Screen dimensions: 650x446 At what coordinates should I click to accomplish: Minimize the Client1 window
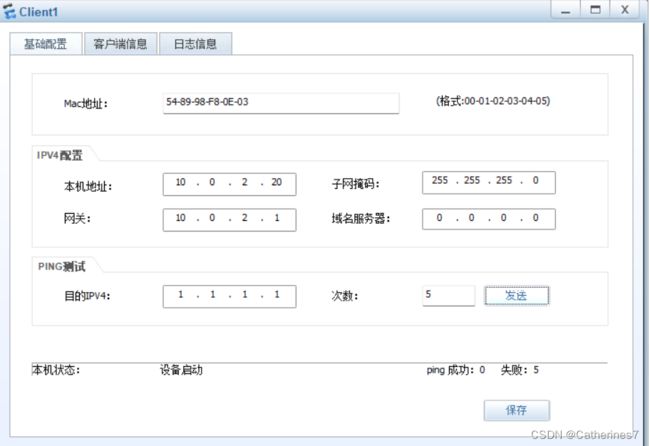coord(565,10)
